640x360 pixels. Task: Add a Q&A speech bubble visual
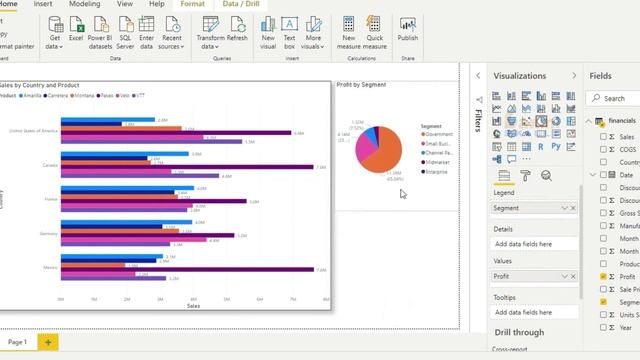click(x=511, y=159)
